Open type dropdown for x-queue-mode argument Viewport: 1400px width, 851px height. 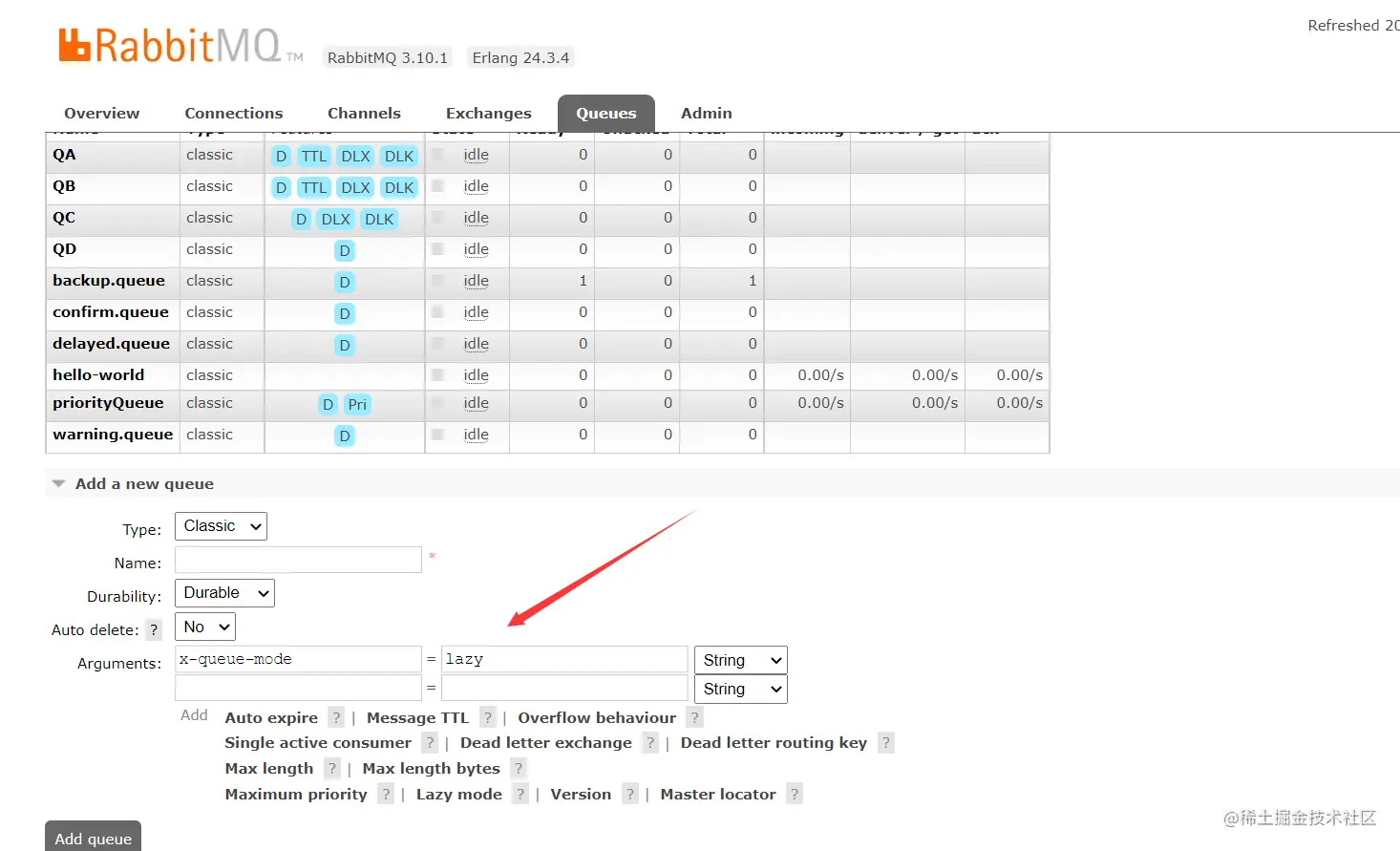[740, 660]
